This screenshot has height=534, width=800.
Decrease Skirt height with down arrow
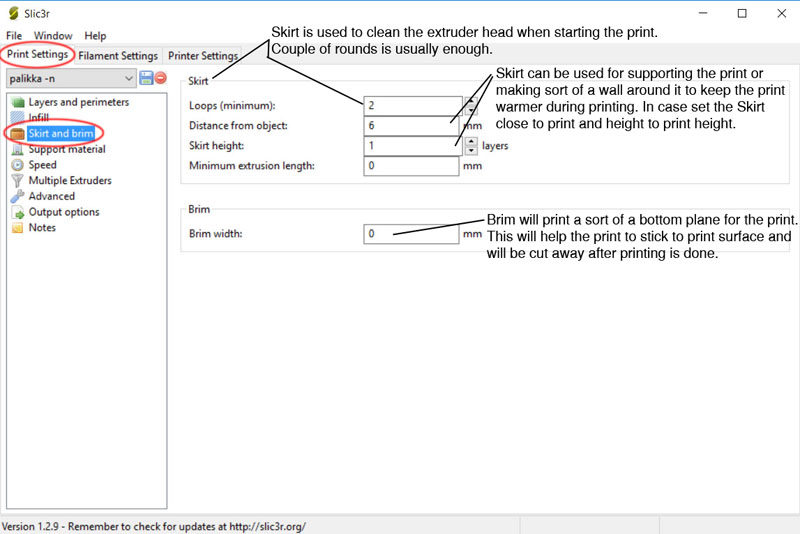[x=471, y=151]
